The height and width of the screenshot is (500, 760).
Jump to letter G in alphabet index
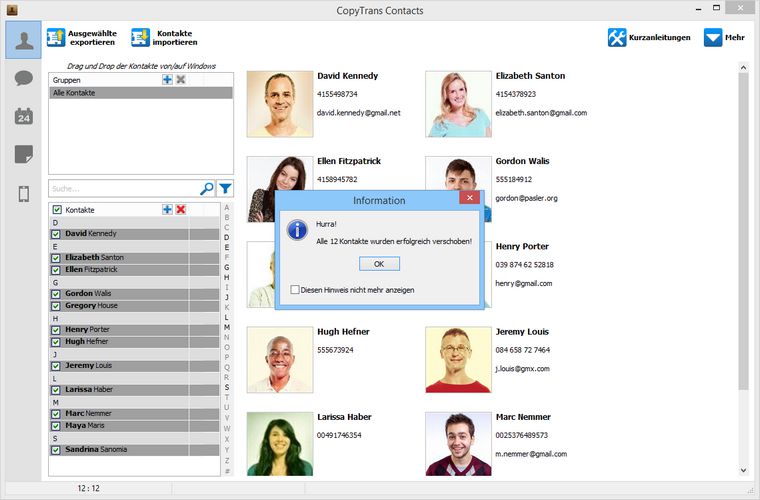(x=226, y=267)
